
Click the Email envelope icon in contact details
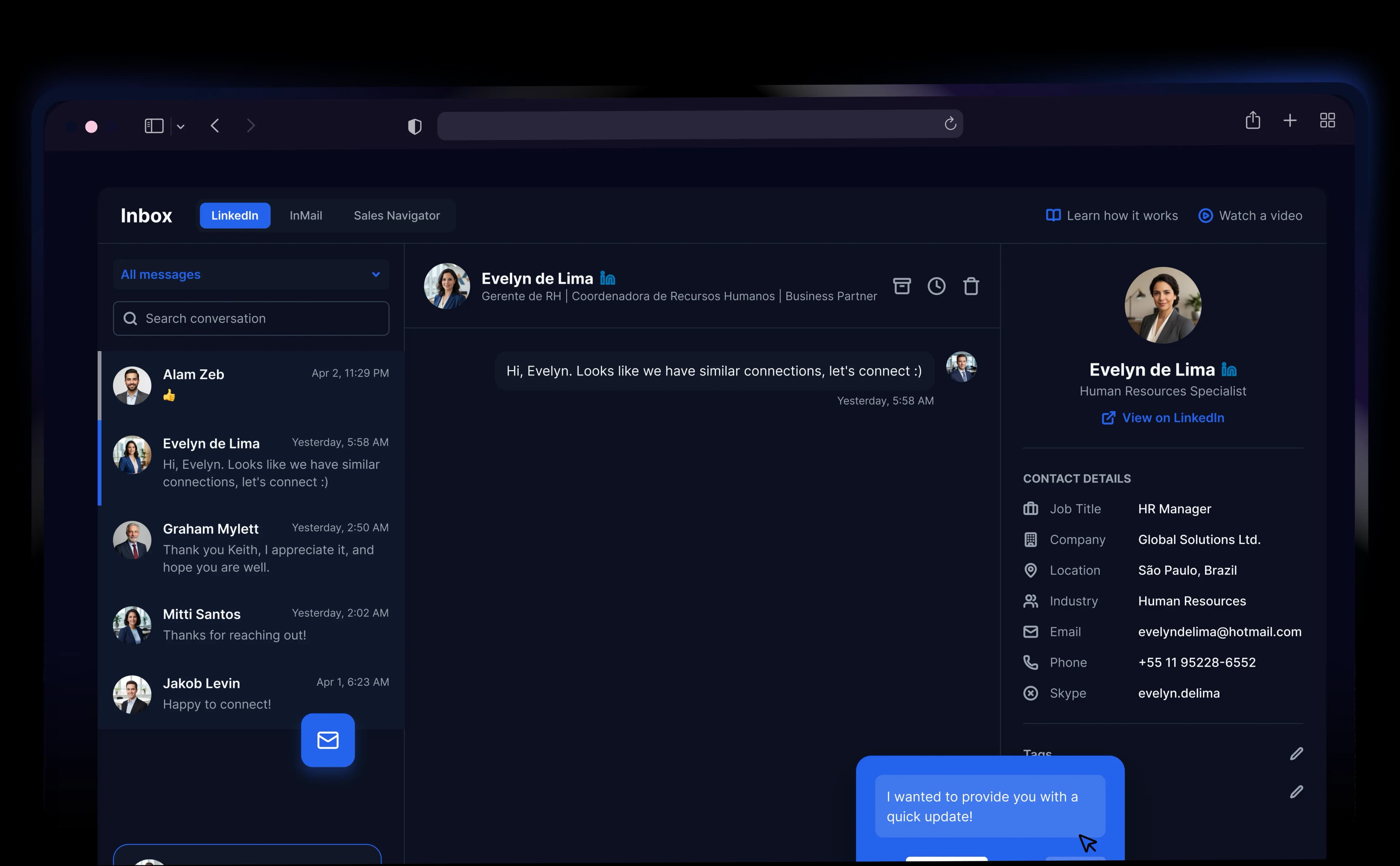1031,632
